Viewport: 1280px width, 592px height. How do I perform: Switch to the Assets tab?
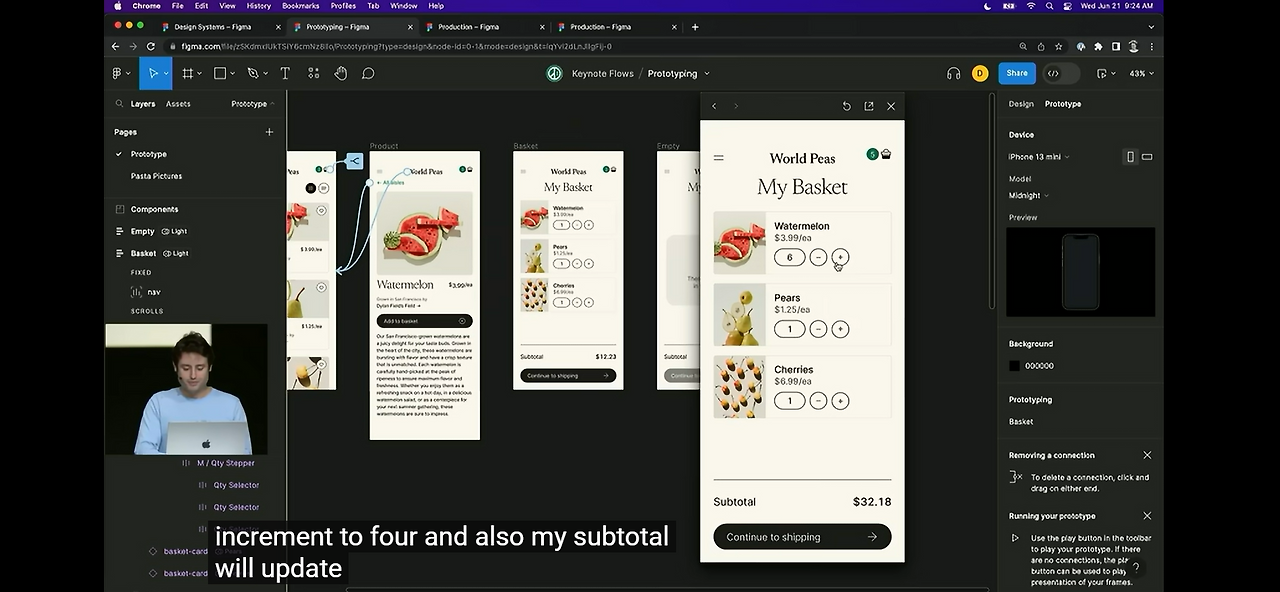pos(178,104)
